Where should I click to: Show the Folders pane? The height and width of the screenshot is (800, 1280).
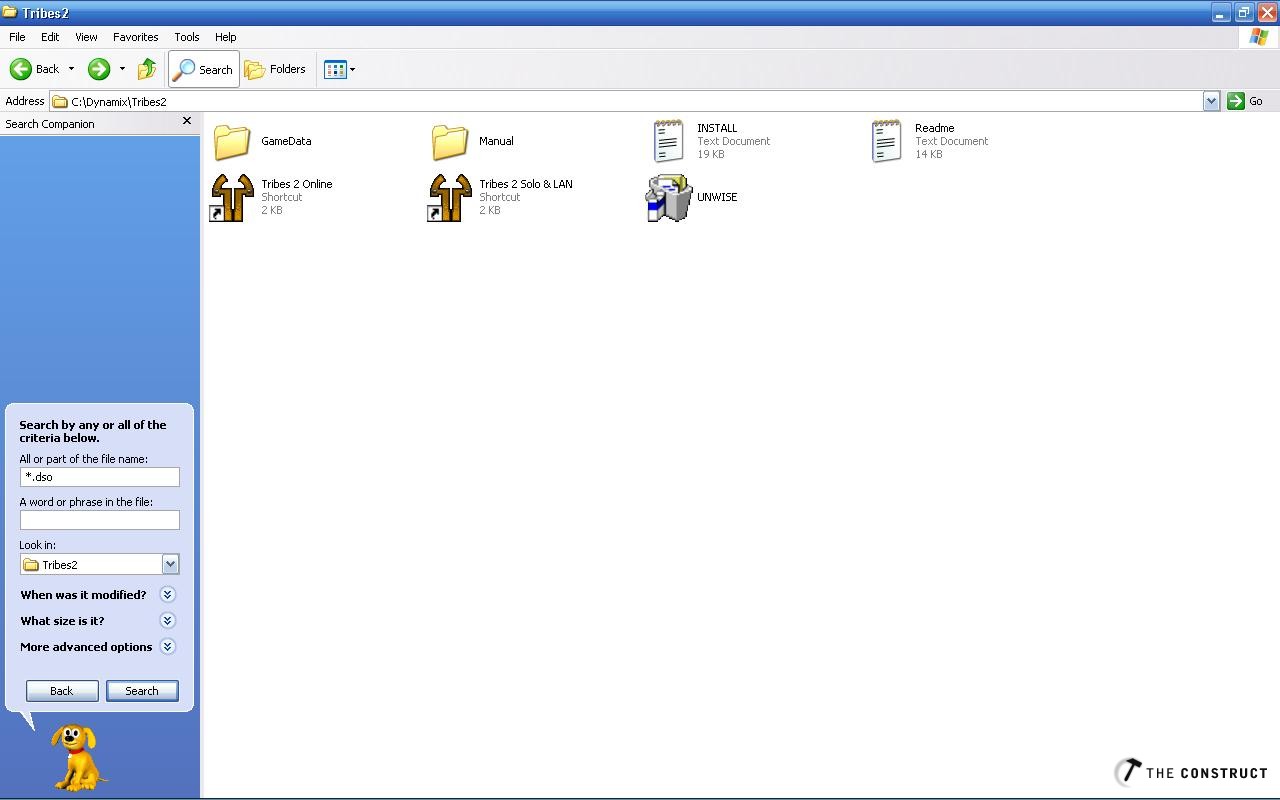click(276, 69)
